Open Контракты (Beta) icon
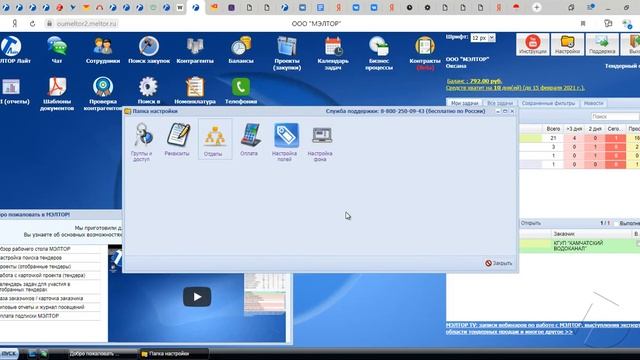This screenshot has width=640, height=360. point(425,53)
